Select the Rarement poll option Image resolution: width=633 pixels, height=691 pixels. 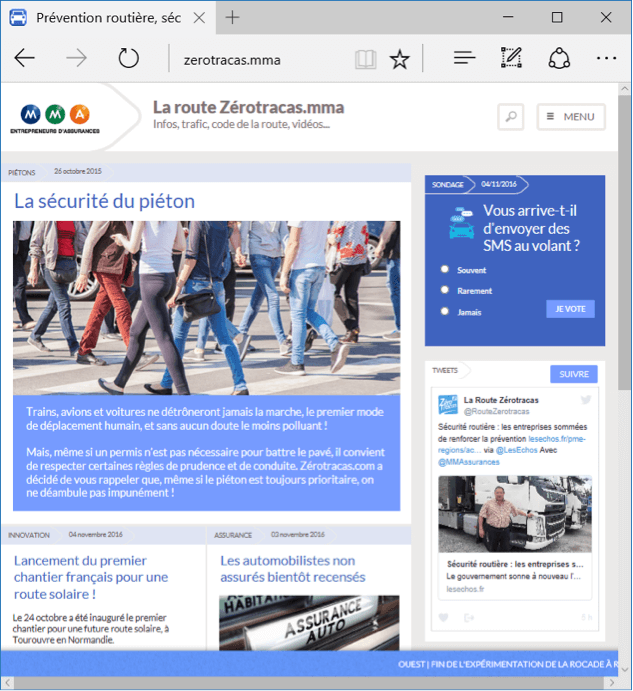pyautogui.click(x=445, y=290)
